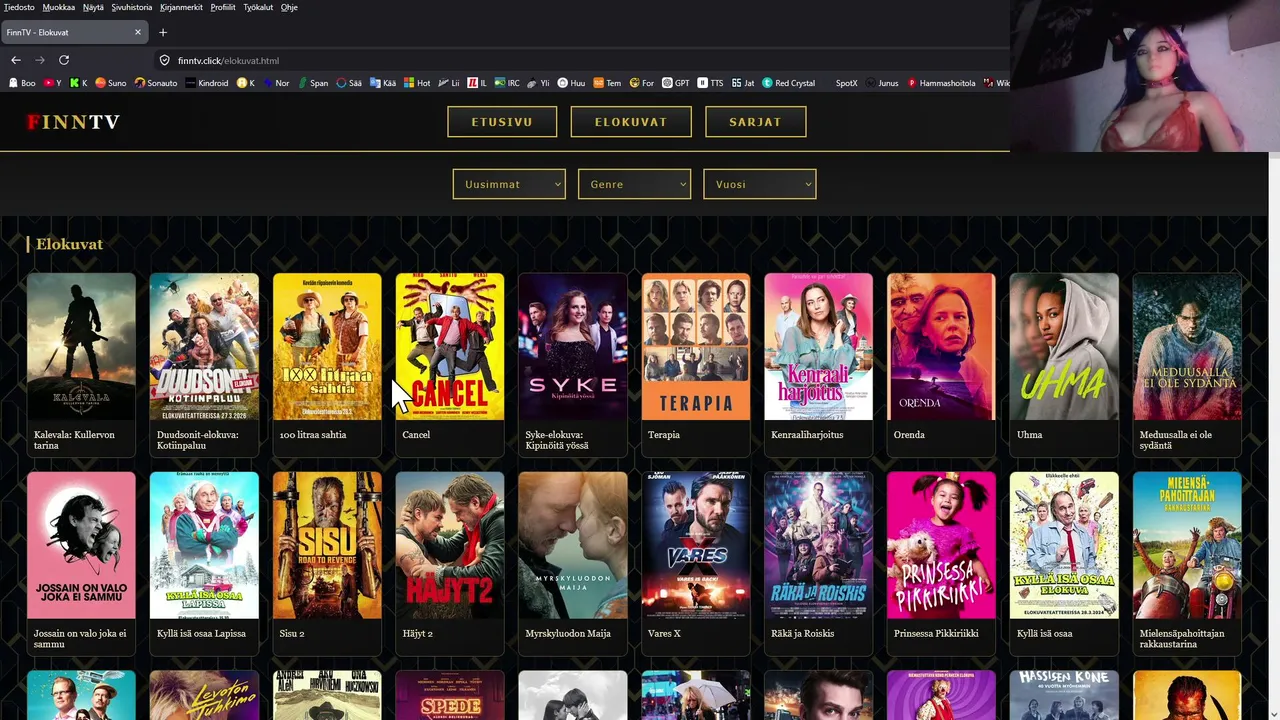1280x720 pixels.
Task: Expand the Uusimmat sort dropdown
Action: [509, 184]
